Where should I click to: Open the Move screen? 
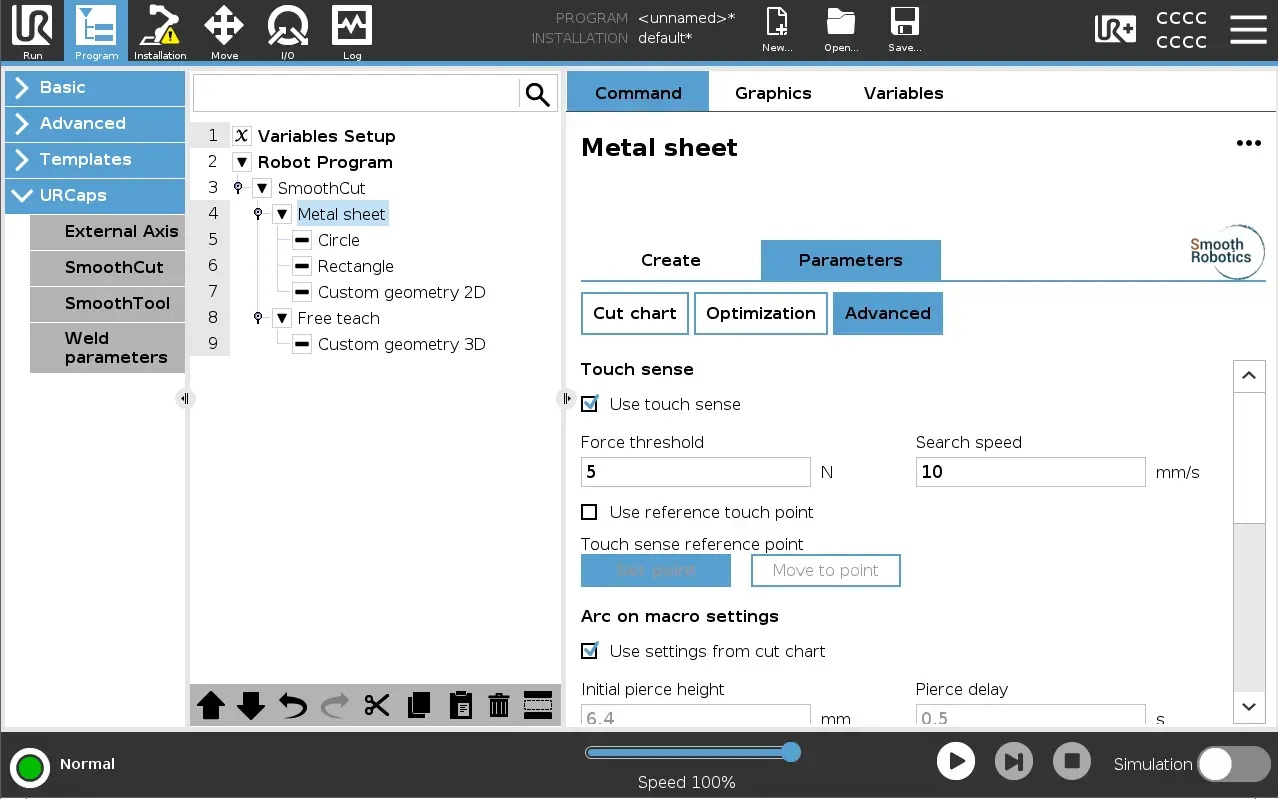pos(224,31)
